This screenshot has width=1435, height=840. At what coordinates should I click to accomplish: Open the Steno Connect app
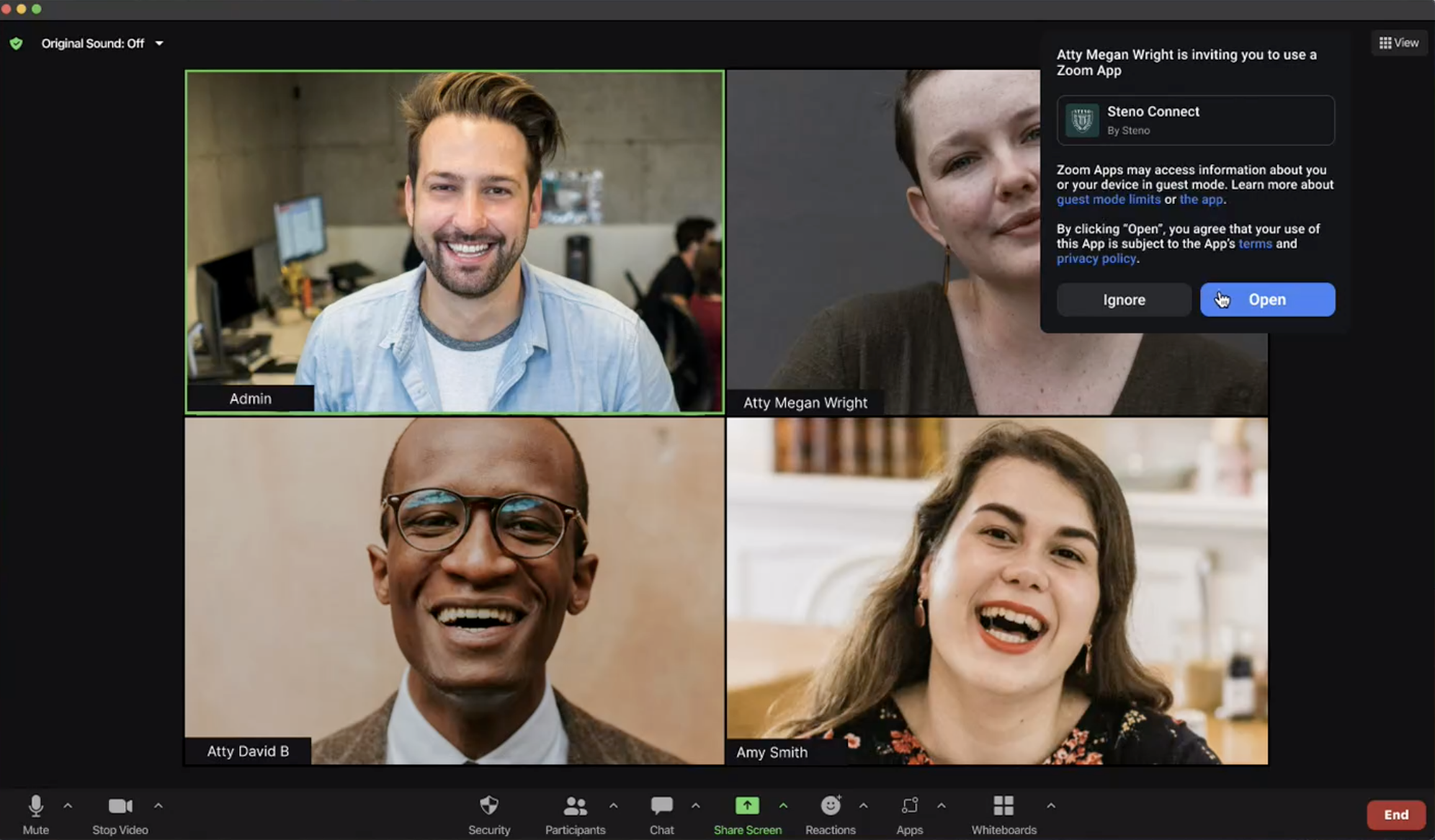coord(1267,299)
